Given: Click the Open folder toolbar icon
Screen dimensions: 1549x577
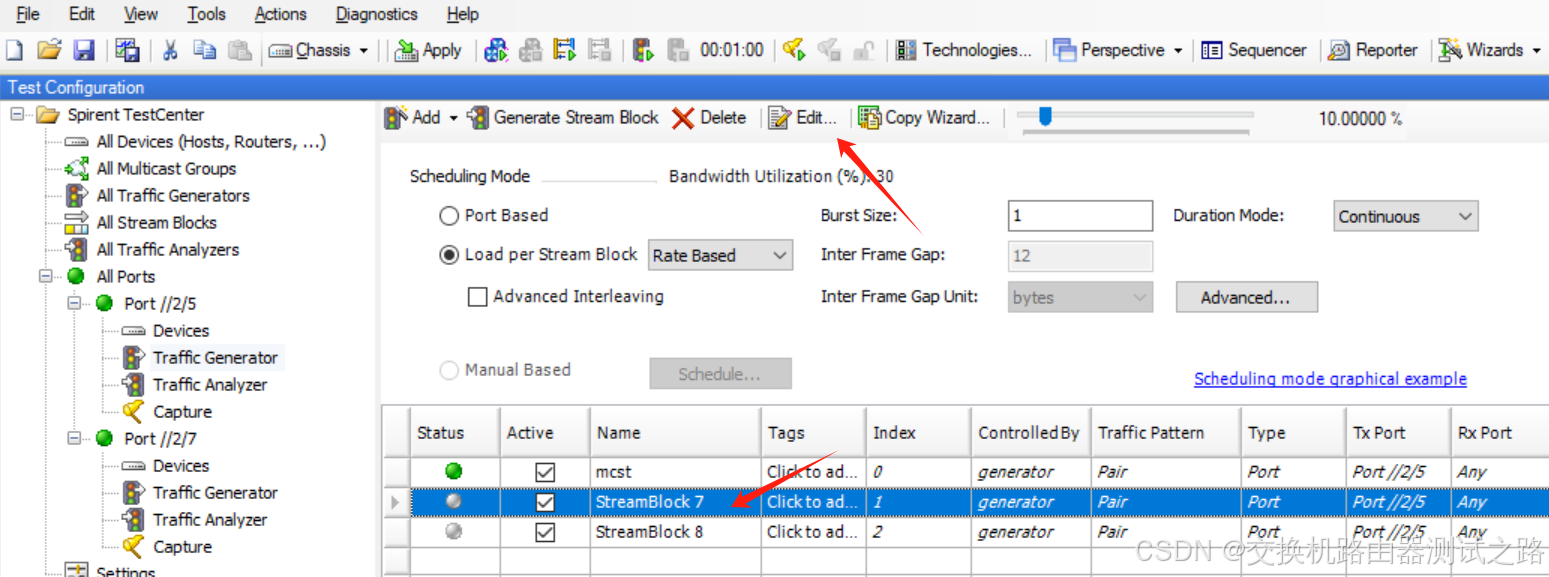Looking at the screenshot, I should coord(49,50).
